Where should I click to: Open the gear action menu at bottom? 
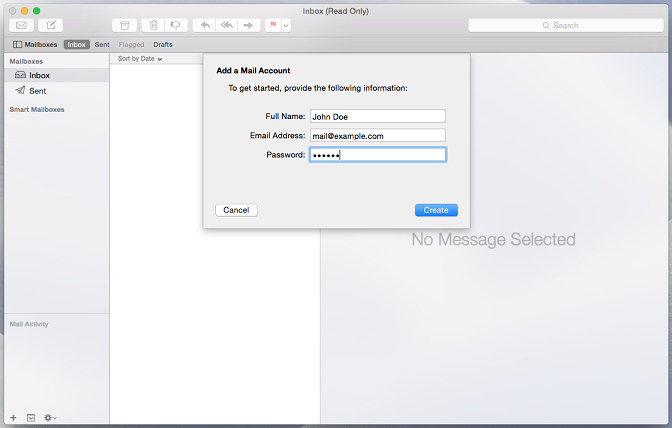tap(50, 417)
